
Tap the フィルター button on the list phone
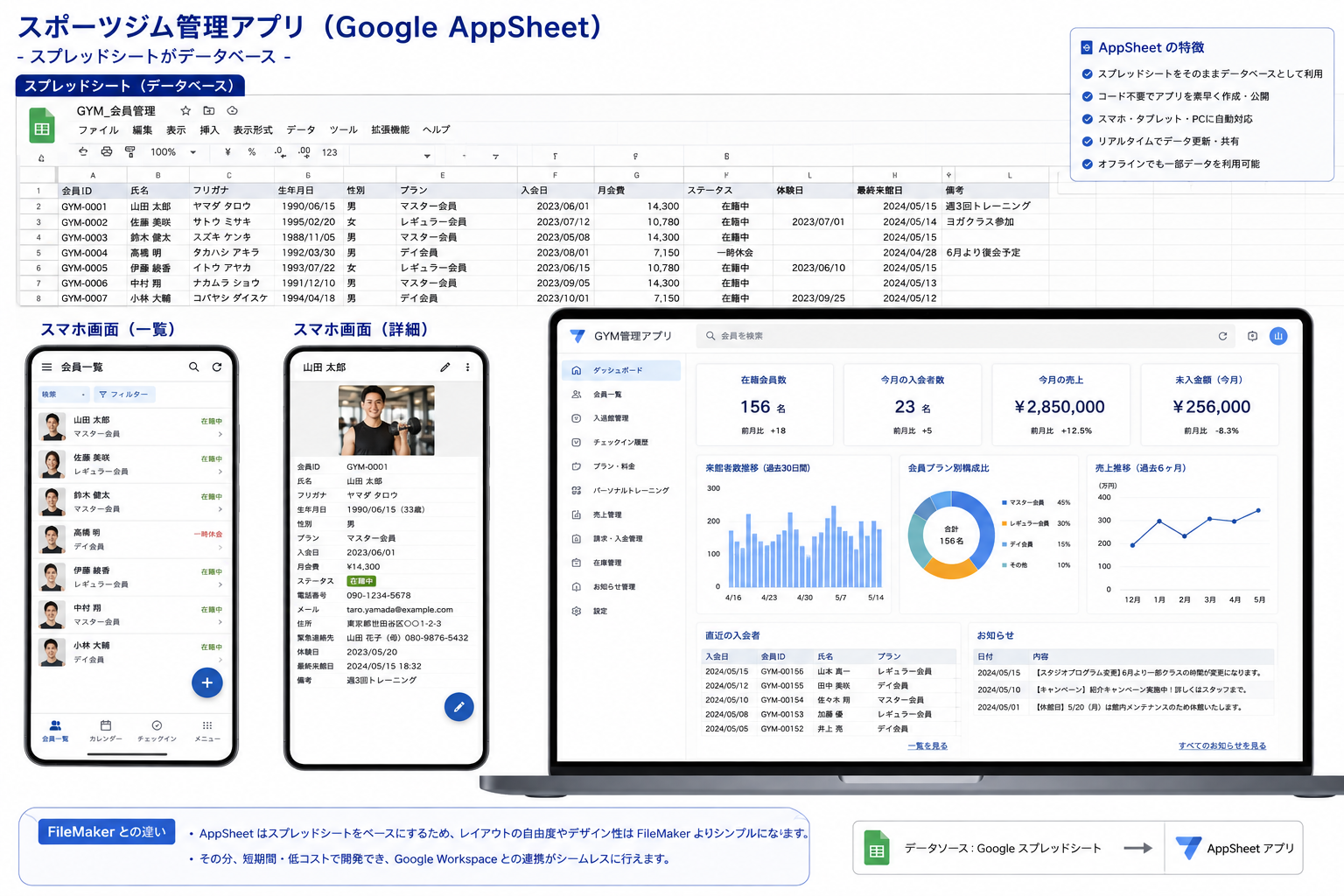123,395
